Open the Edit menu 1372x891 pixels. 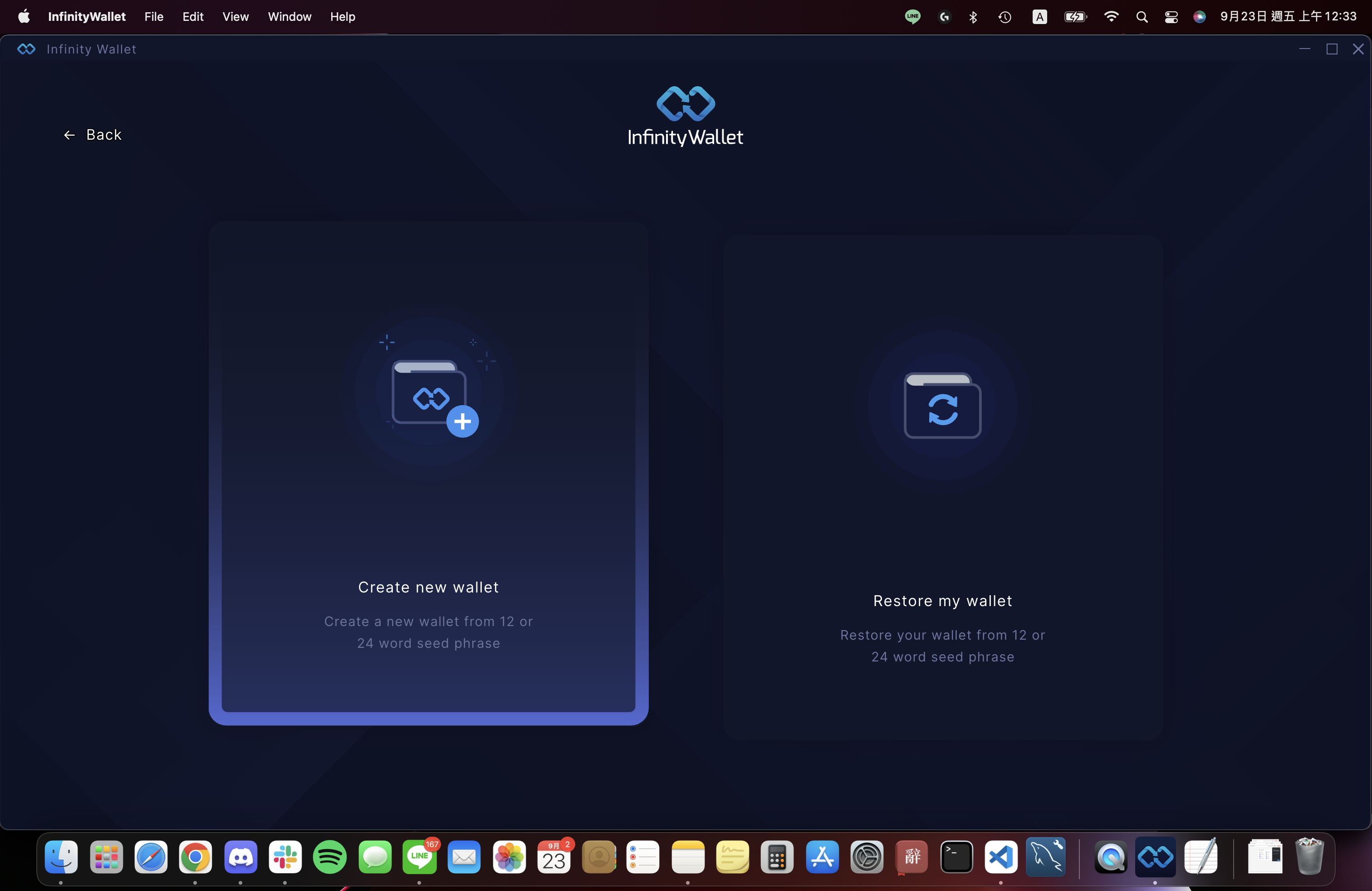click(192, 17)
